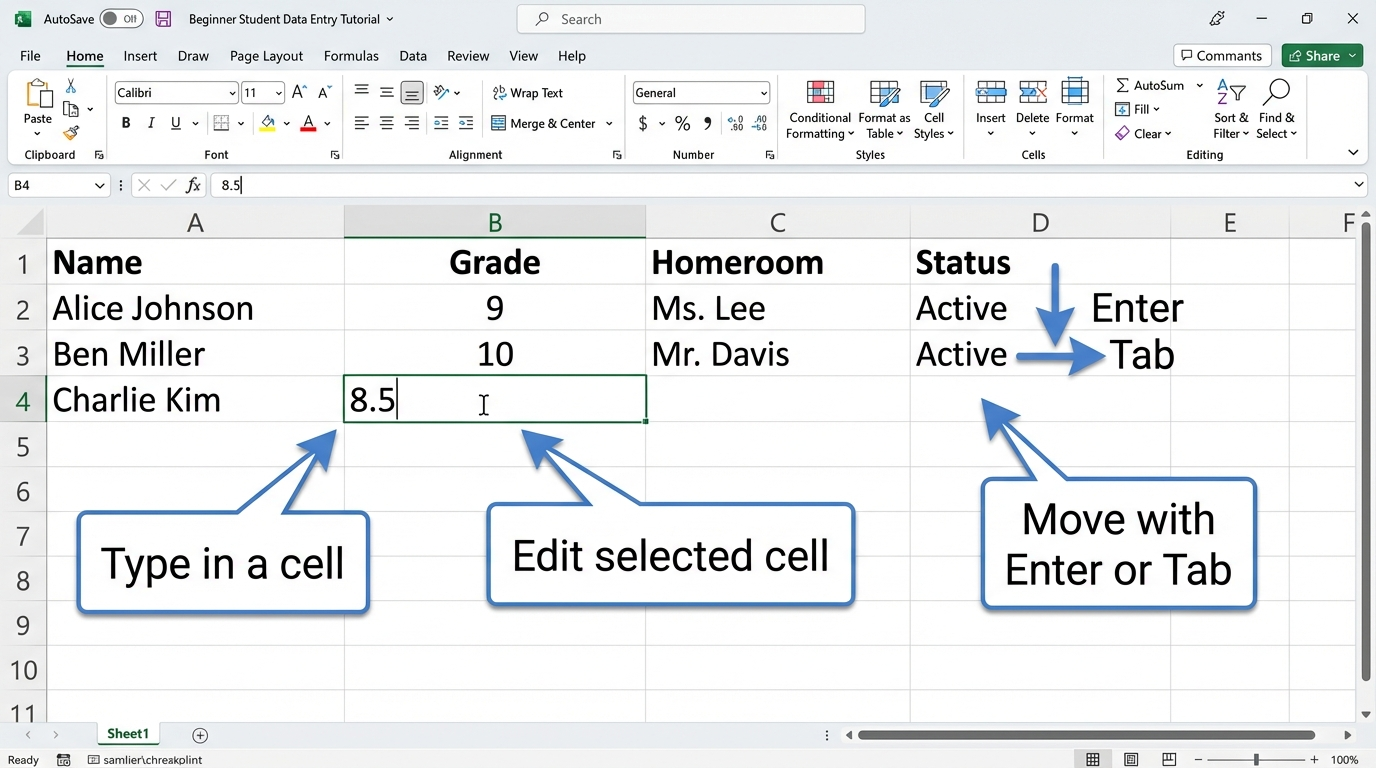
Task: Toggle Wrap Text option
Action: pos(528,93)
